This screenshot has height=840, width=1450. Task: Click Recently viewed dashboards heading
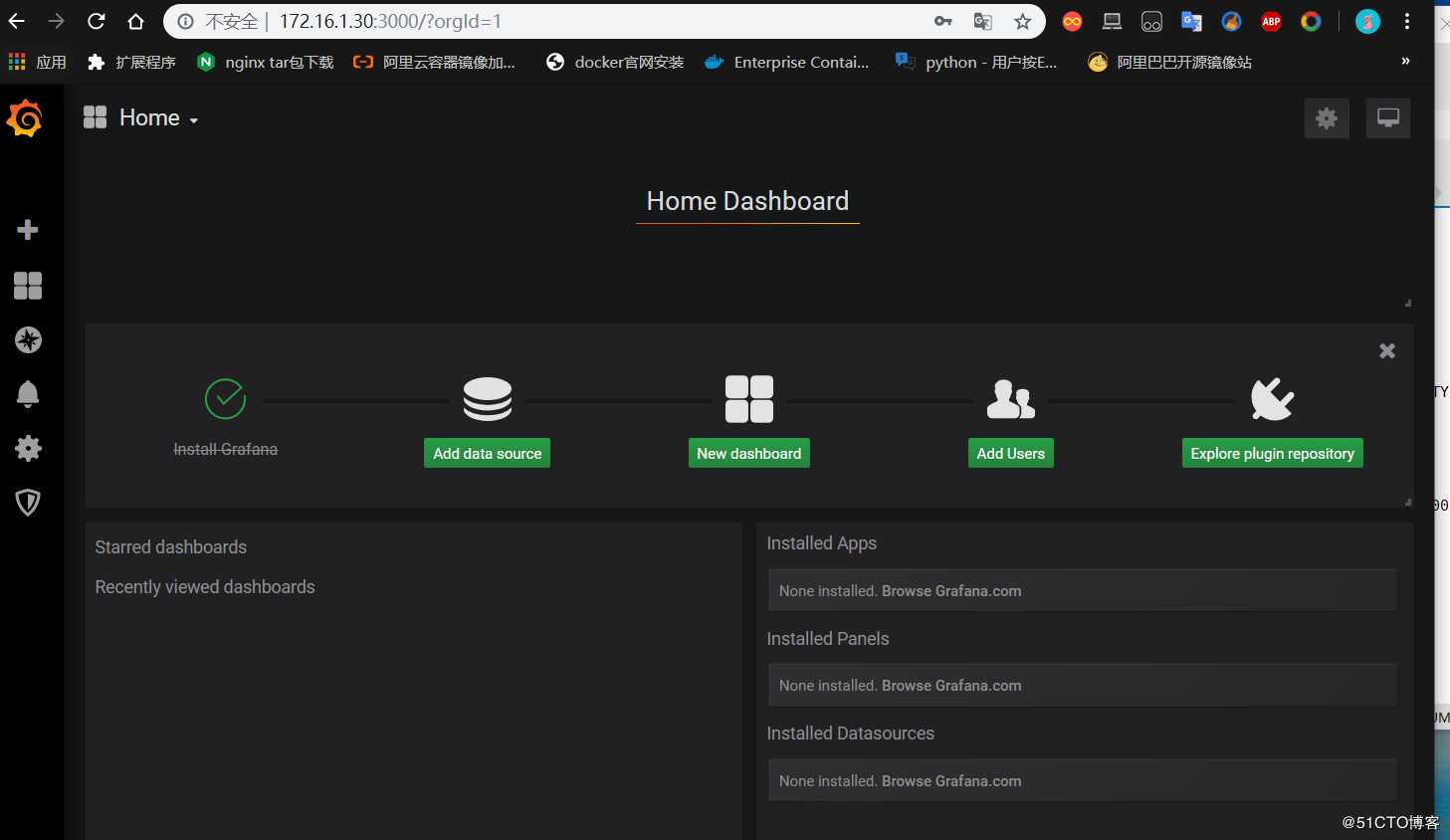(x=205, y=587)
